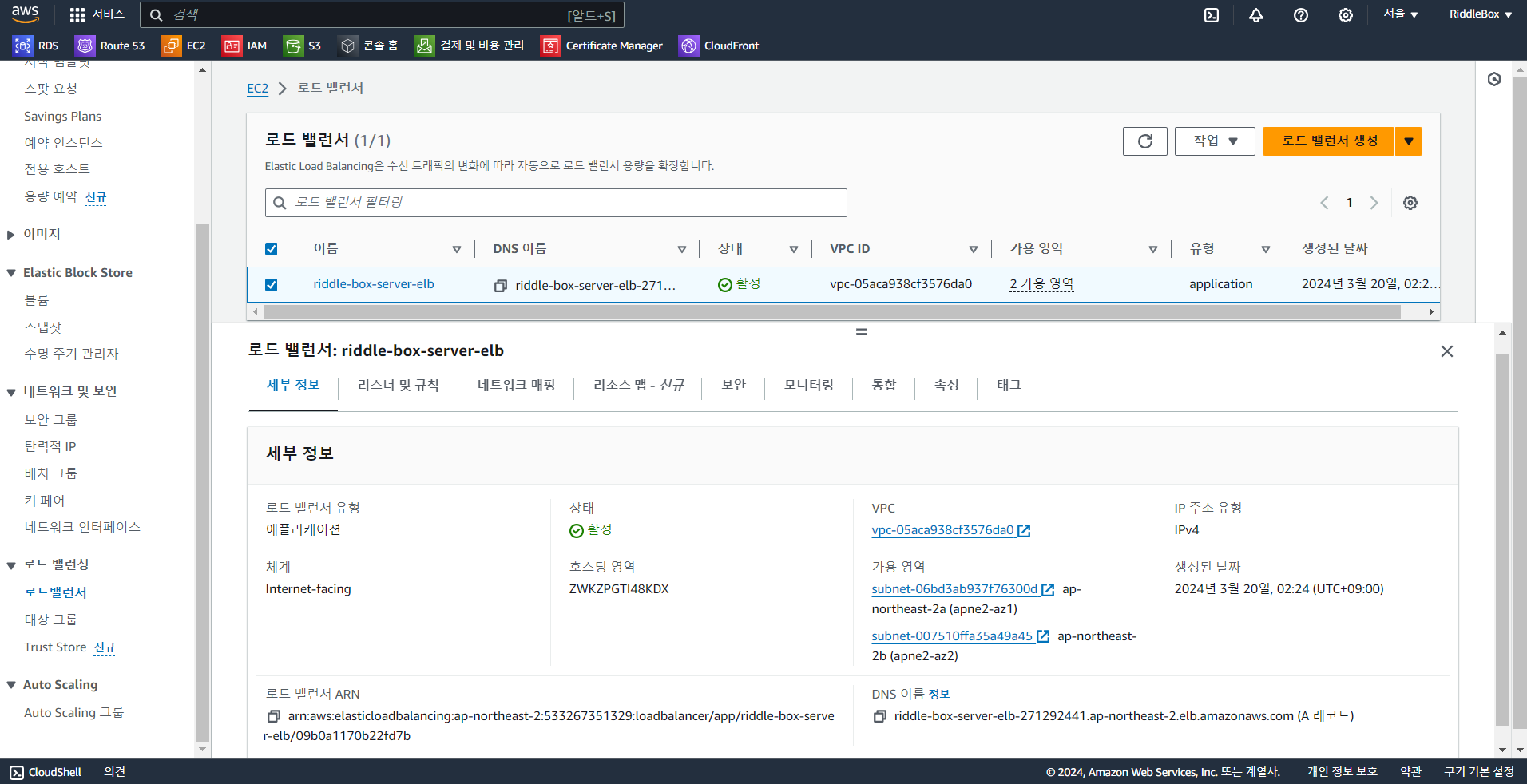
Task: Open console home shortcut
Action: click(368, 46)
